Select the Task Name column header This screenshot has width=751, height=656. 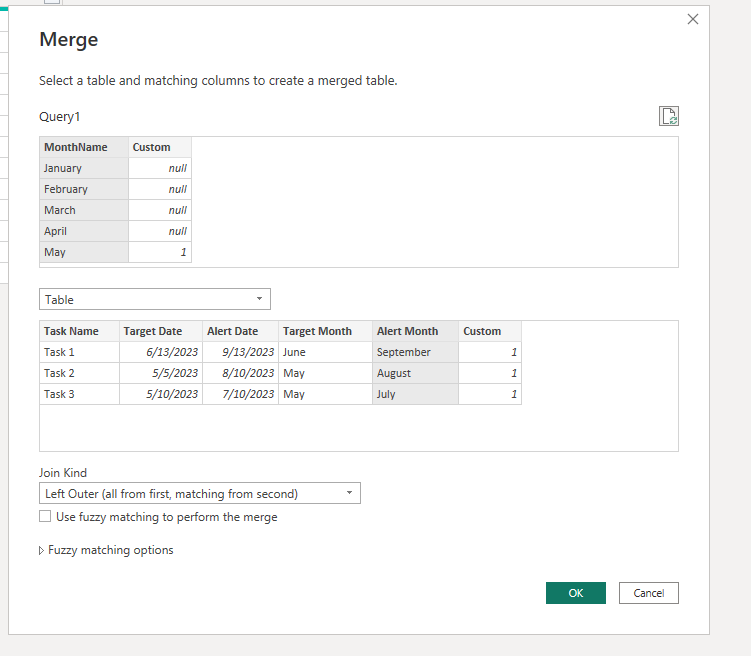pyautogui.click(x=80, y=331)
